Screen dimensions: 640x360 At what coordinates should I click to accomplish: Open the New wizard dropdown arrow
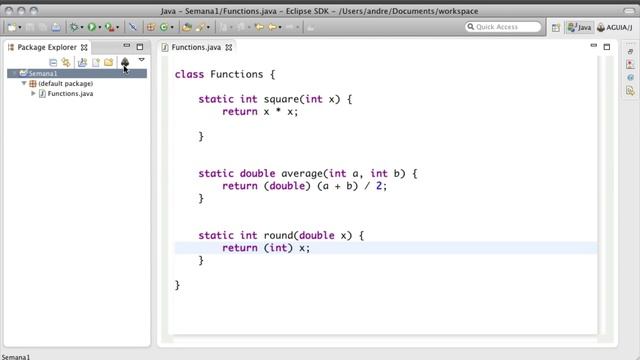tap(20, 27)
